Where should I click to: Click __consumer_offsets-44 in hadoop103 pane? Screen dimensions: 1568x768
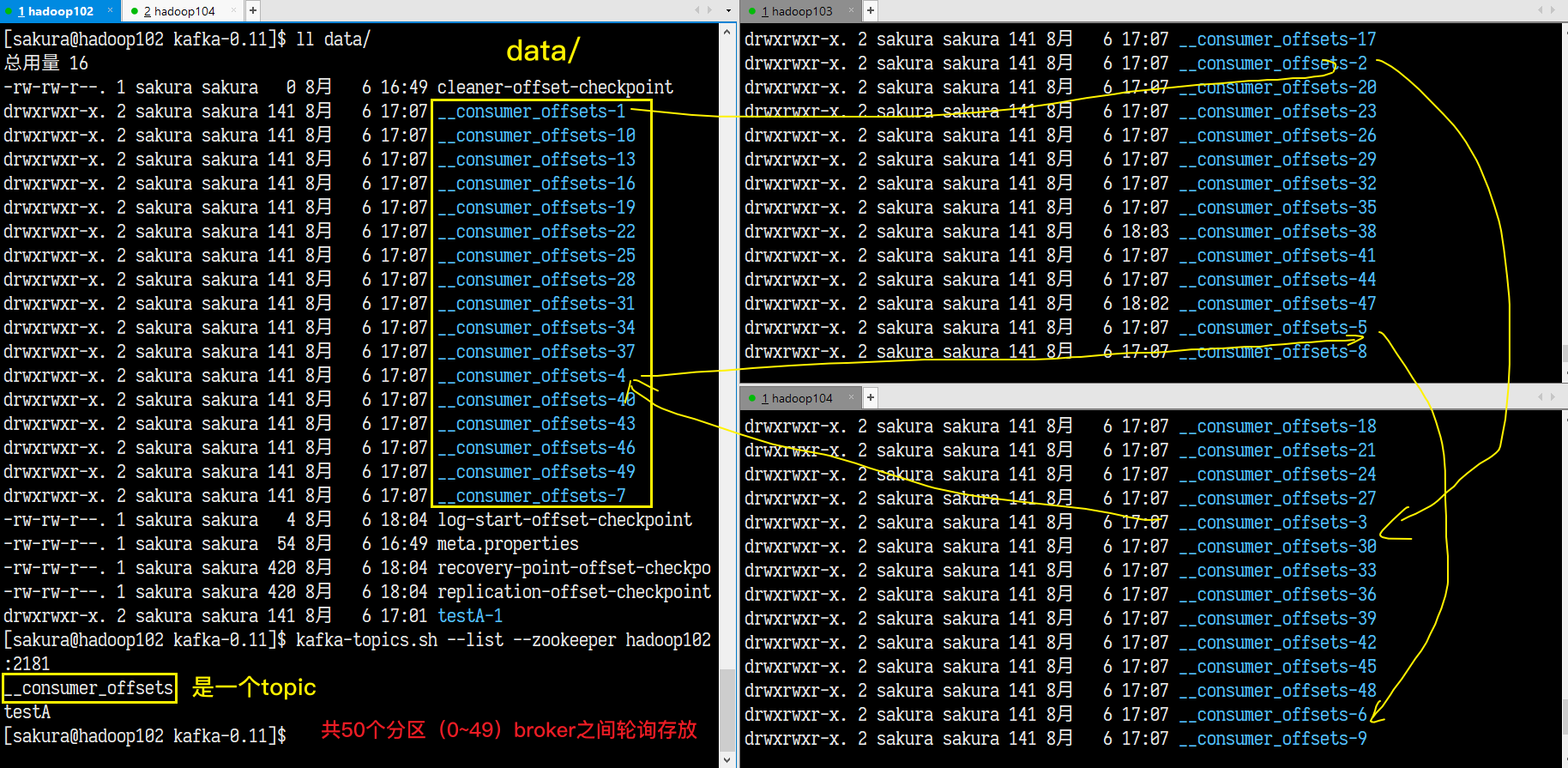(1277, 280)
